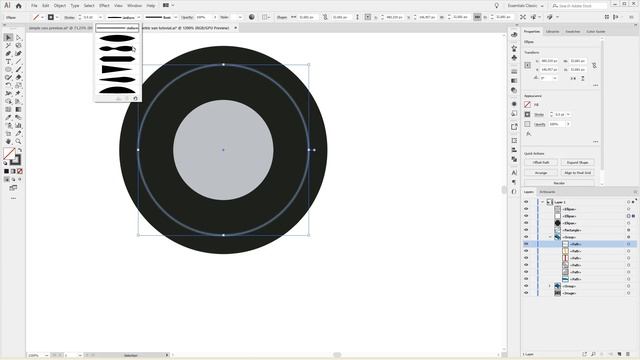Screen dimensions: 640x360
Task: Click the Stroke swatch in Appearance section
Action: pos(527,115)
